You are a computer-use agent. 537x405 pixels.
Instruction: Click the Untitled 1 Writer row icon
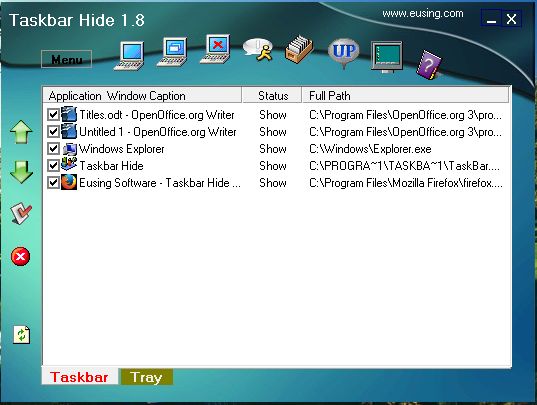[x=69, y=131]
